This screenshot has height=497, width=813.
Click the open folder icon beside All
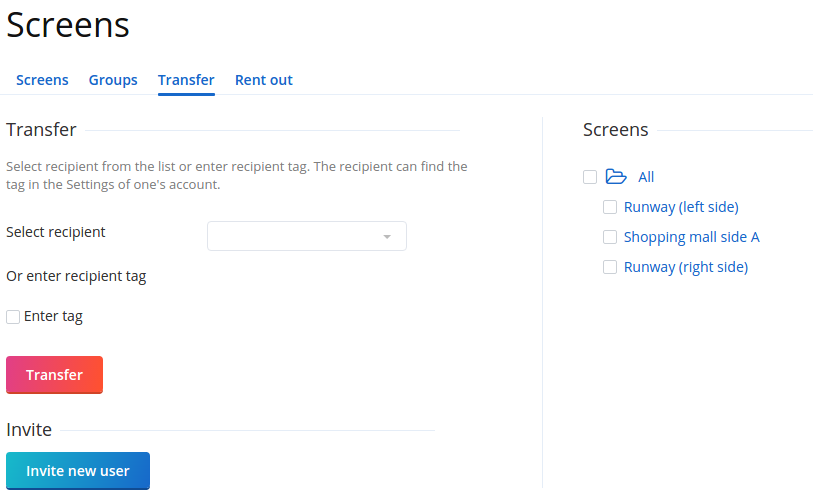tap(616, 177)
